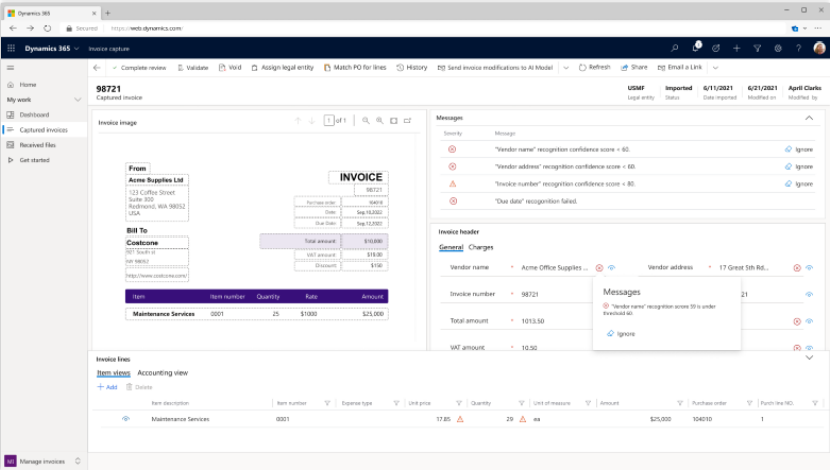This screenshot has height=470, width=830.
Task: Toggle eye icon beside Invoice number row
Action: (809, 294)
